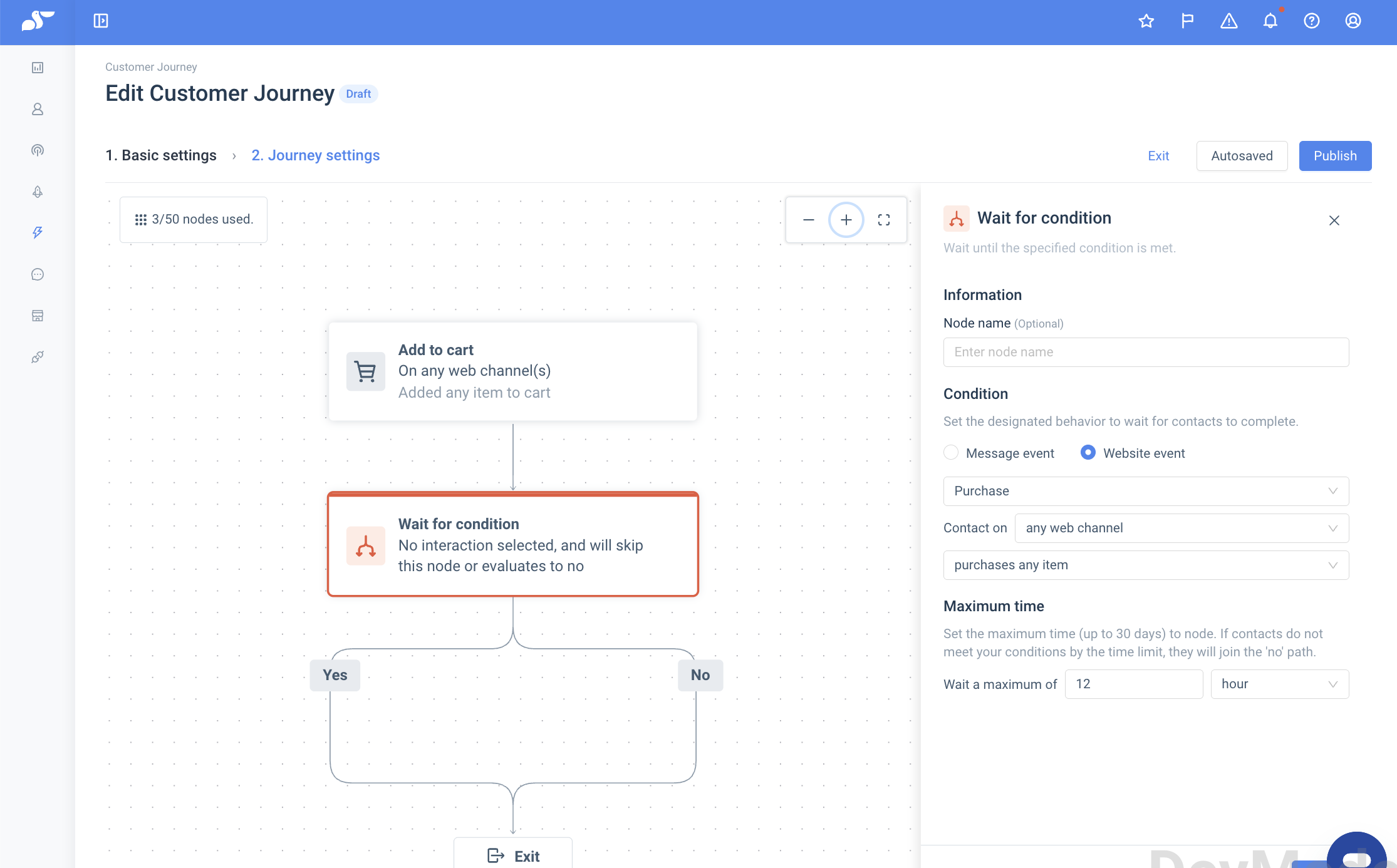The image size is (1397, 868).
Task: Open the dashboard chart icon in sidebar
Action: (x=38, y=68)
